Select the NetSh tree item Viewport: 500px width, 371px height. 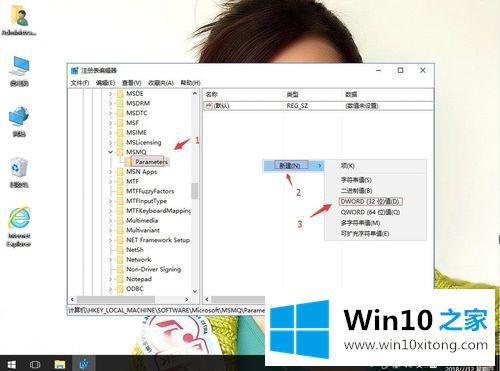(135, 250)
